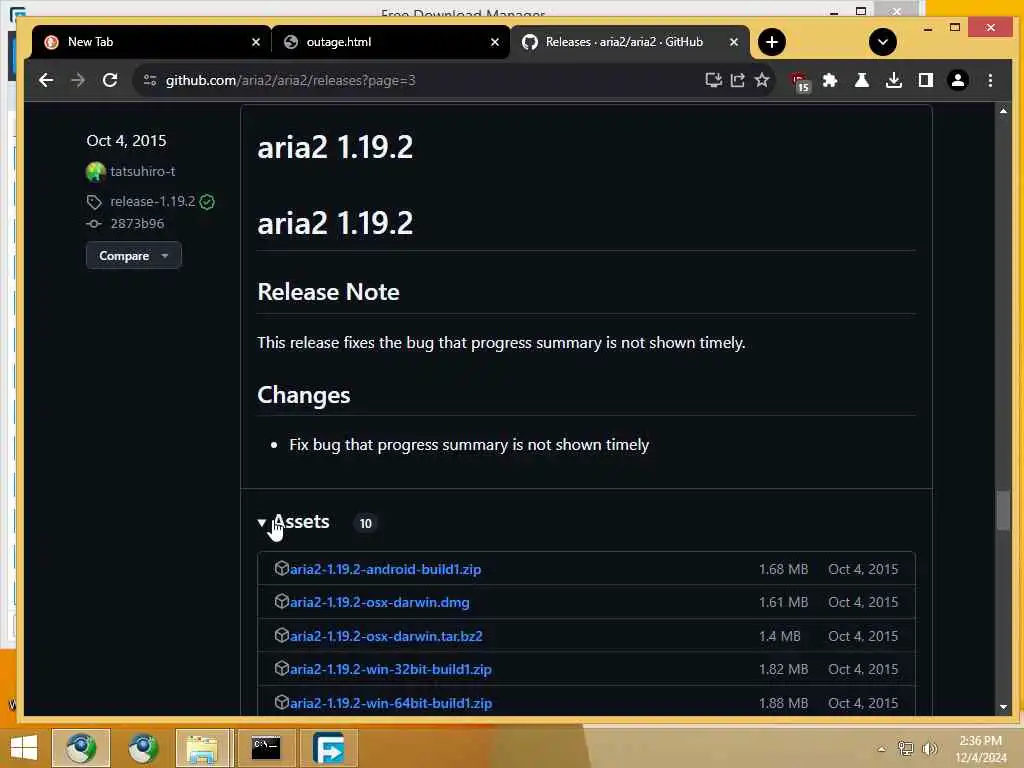Image resolution: width=1024 pixels, height=768 pixels.
Task: Close the Releases aria2 GitHub tab
Action: coord(733,42)
